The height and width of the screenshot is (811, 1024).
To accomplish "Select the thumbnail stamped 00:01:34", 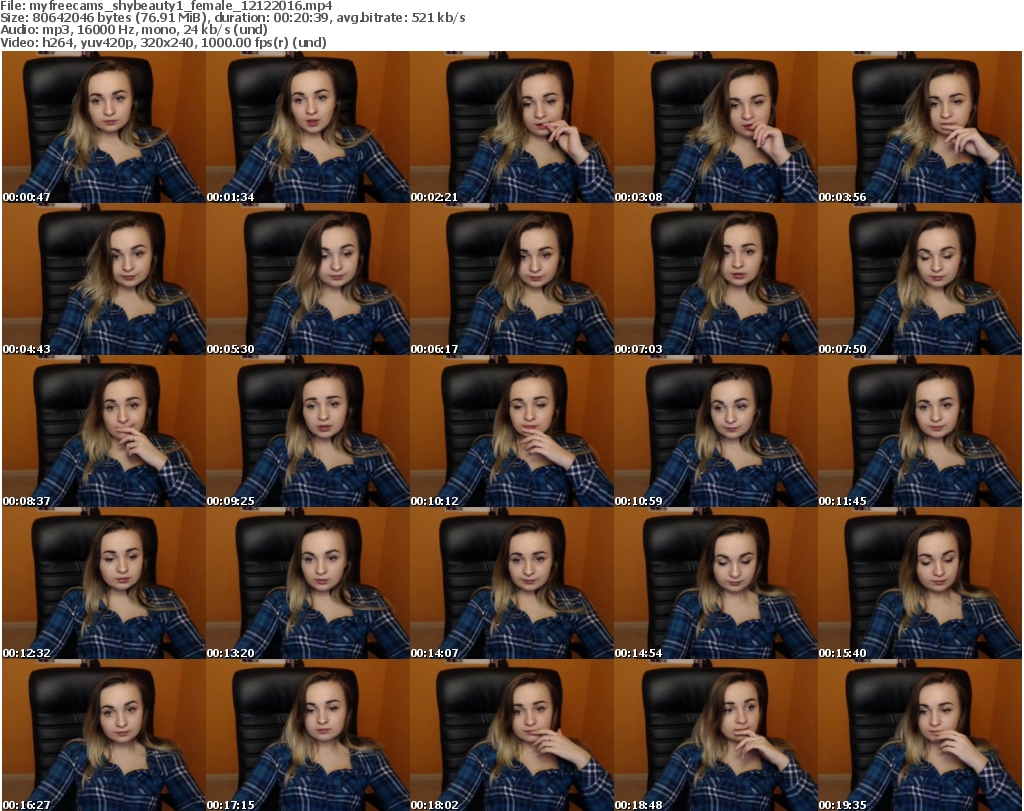I will click(308, 127).
